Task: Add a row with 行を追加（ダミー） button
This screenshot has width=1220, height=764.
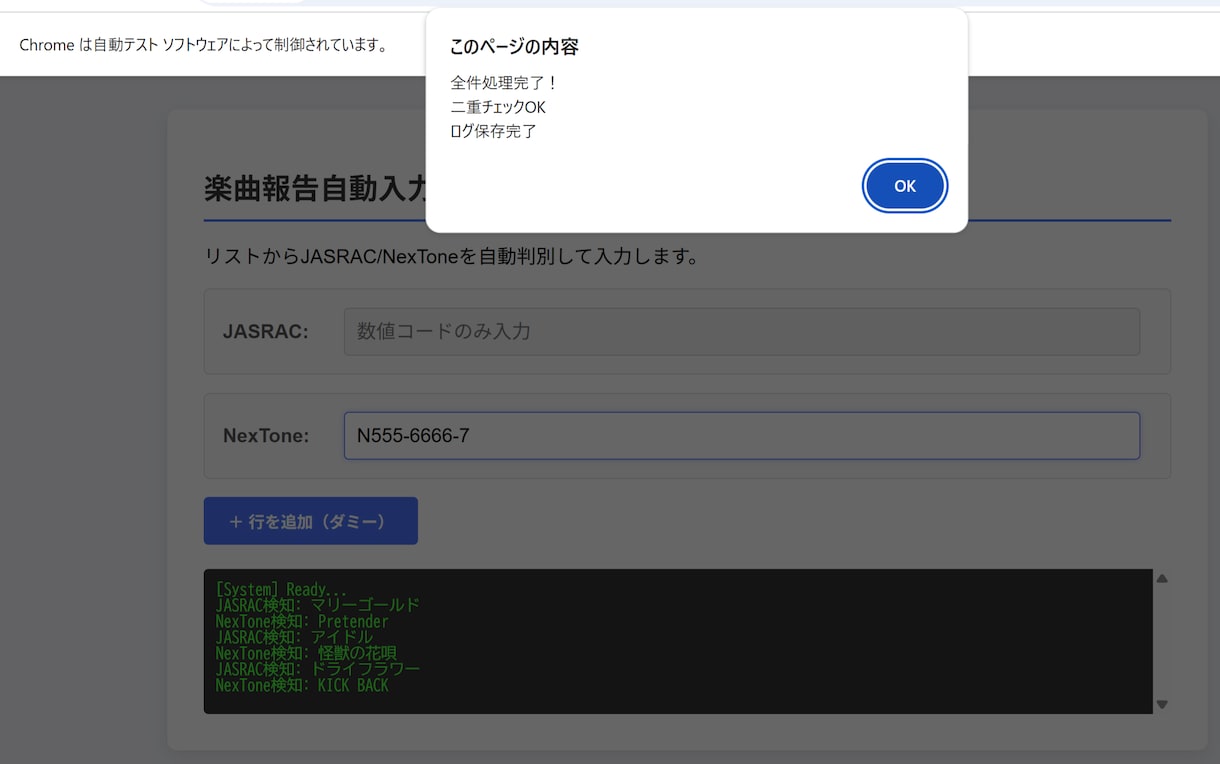Action: (310, 521)
